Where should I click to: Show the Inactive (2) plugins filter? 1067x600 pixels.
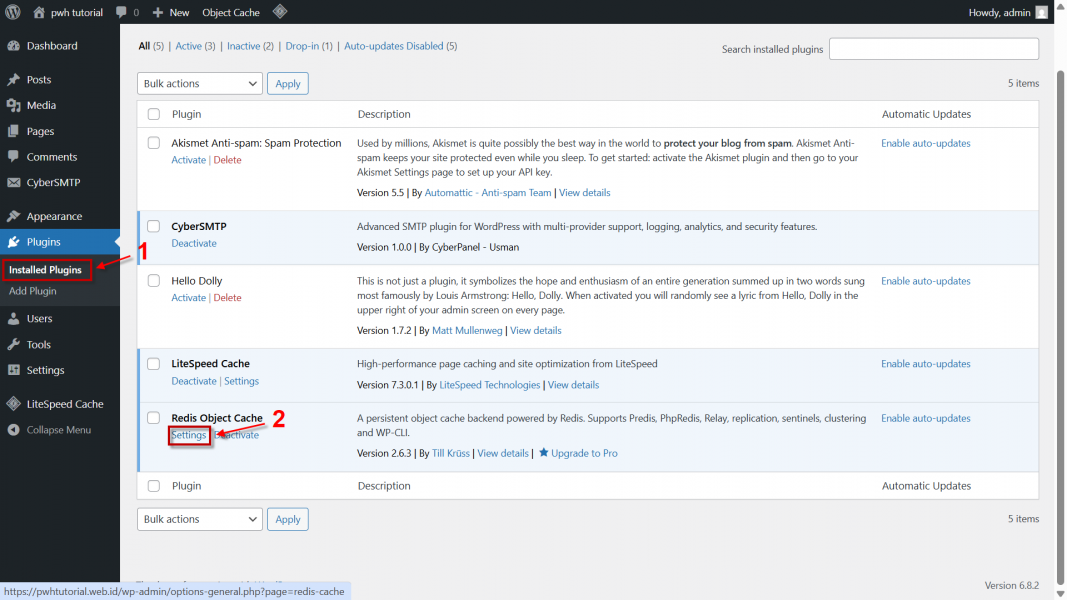click(250, 46)
